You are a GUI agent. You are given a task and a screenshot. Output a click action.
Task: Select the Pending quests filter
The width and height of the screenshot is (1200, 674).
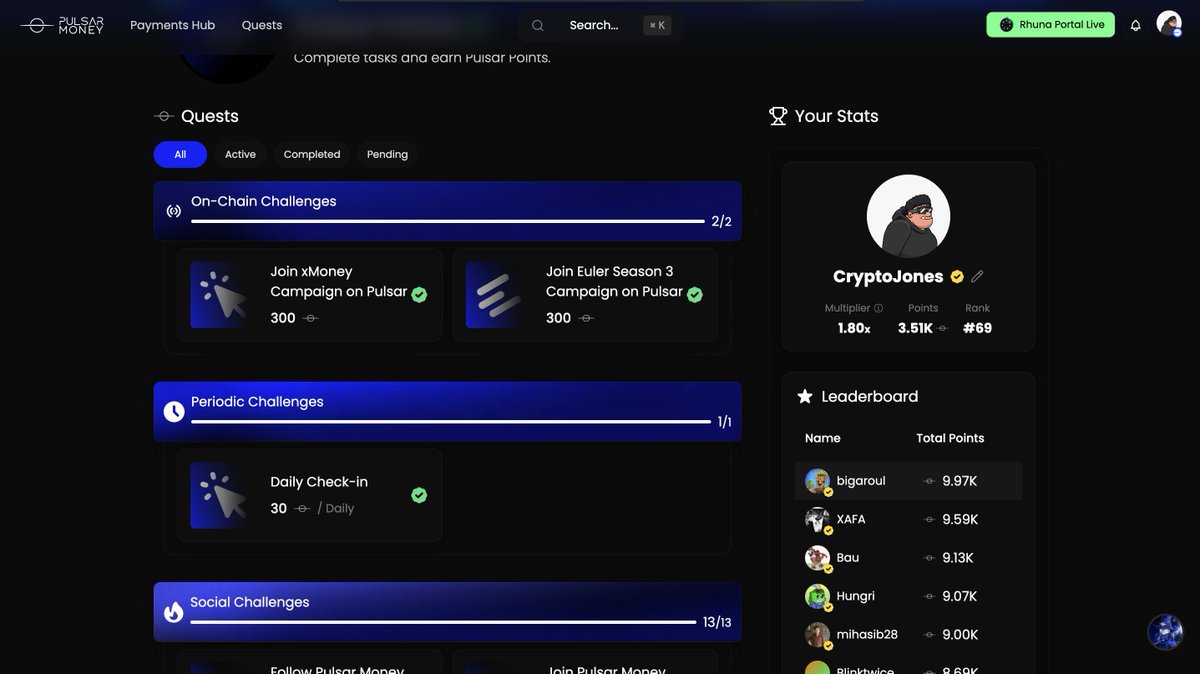(x=387, y=154)
